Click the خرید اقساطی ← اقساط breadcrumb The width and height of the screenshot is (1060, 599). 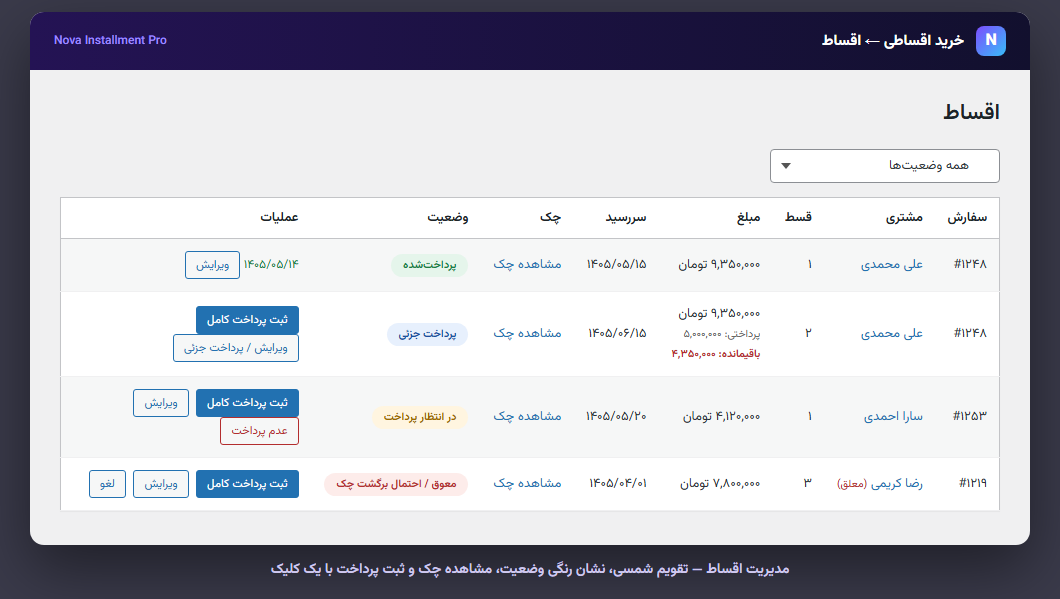point(892,41)
